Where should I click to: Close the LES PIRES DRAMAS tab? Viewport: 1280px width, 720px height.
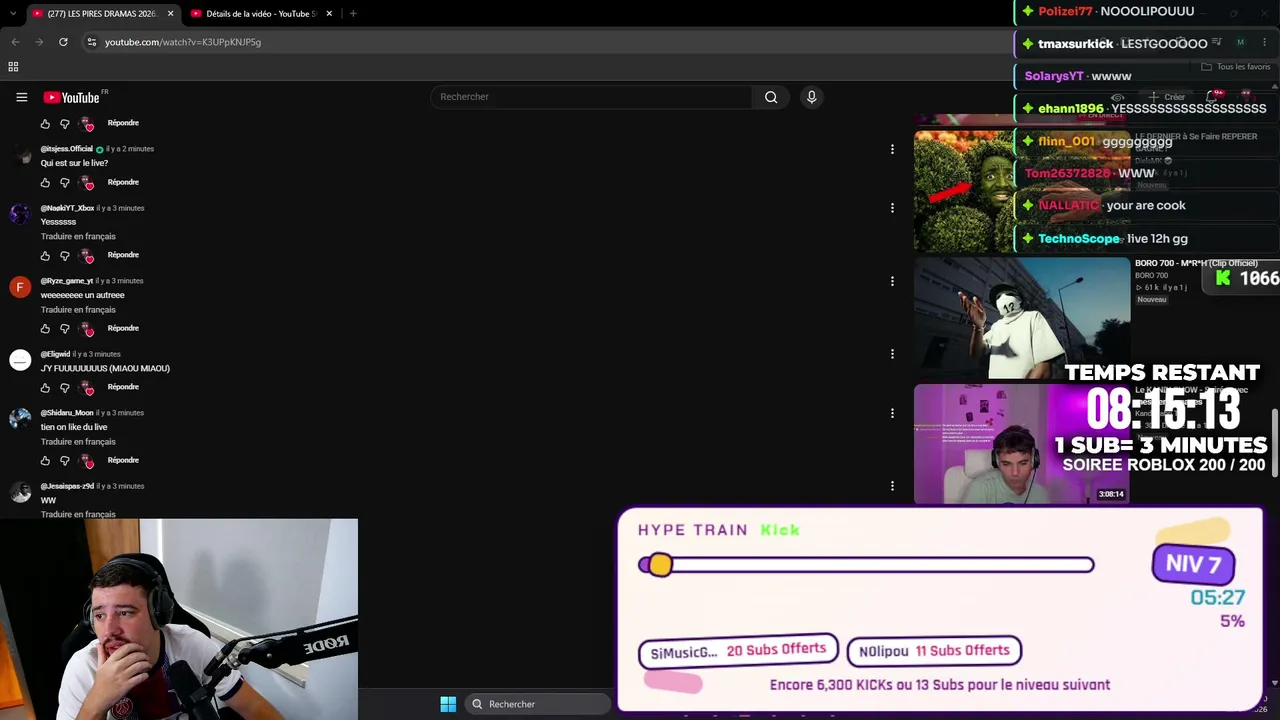point(170,13)
